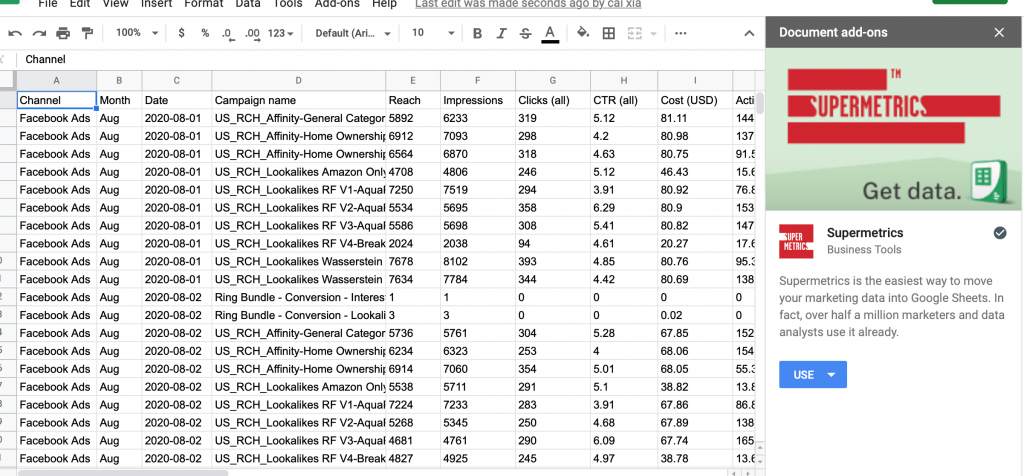Toggle Strikethrough formatting
This screenshot has width=1024, height=476.
[x=526, y=33]
